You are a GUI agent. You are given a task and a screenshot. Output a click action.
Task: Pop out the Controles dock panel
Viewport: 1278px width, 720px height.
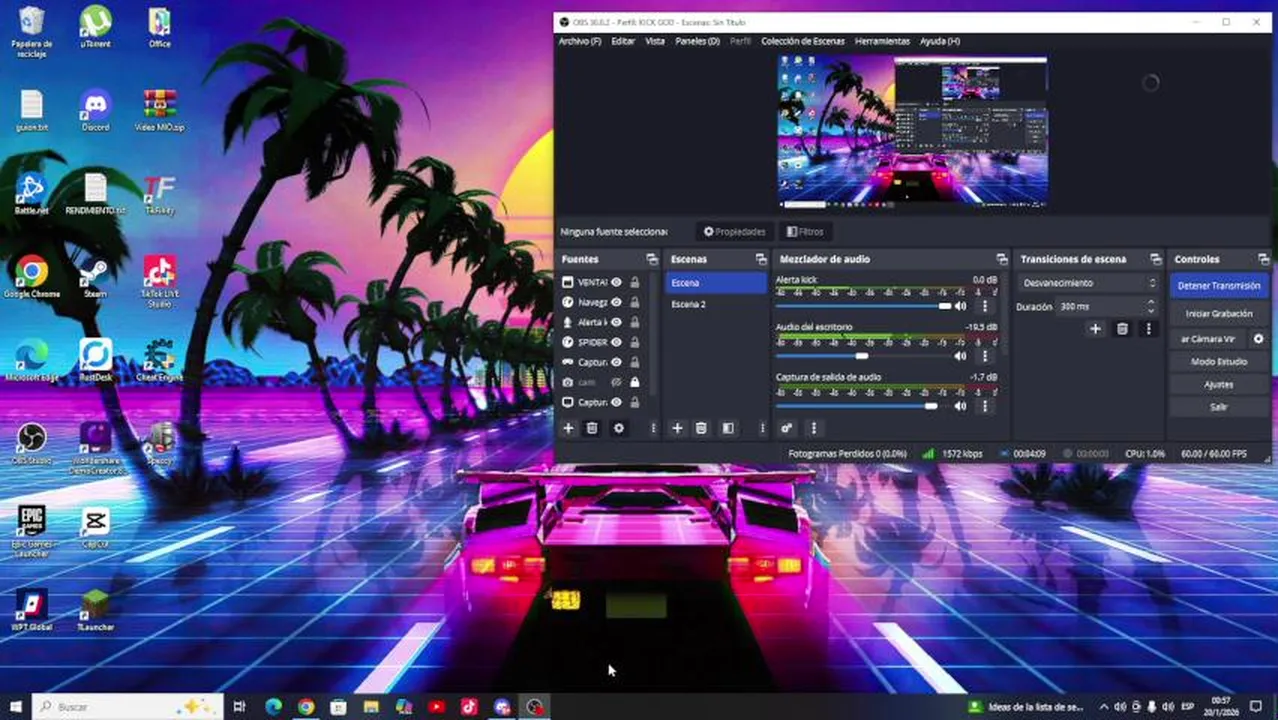tap(1264, 259)
